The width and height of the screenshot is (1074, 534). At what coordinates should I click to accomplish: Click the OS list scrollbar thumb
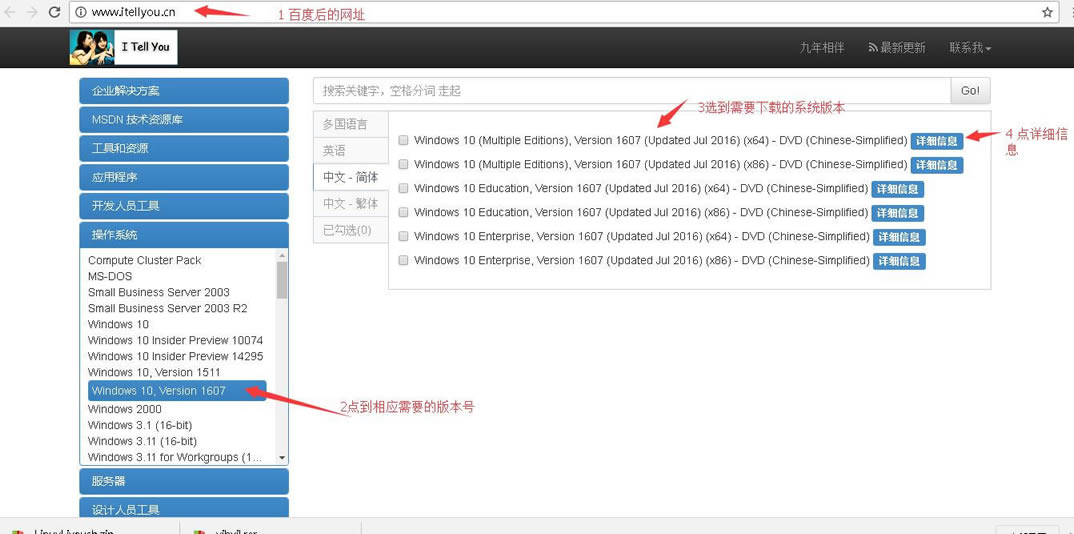coord(282,280)
